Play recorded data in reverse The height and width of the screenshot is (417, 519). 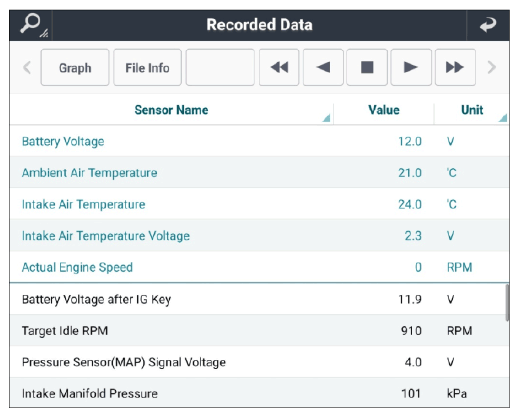(323, 67)
